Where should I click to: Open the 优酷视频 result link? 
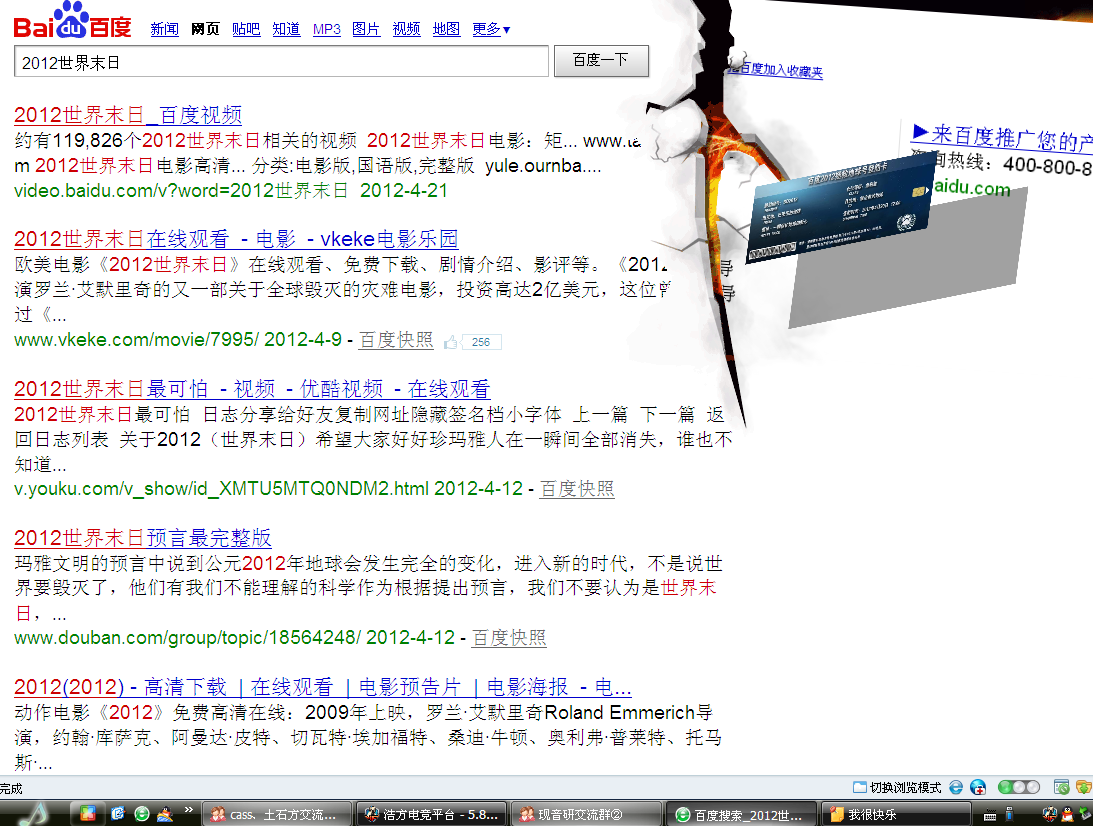pyautogui.click(x=252, y=388)
